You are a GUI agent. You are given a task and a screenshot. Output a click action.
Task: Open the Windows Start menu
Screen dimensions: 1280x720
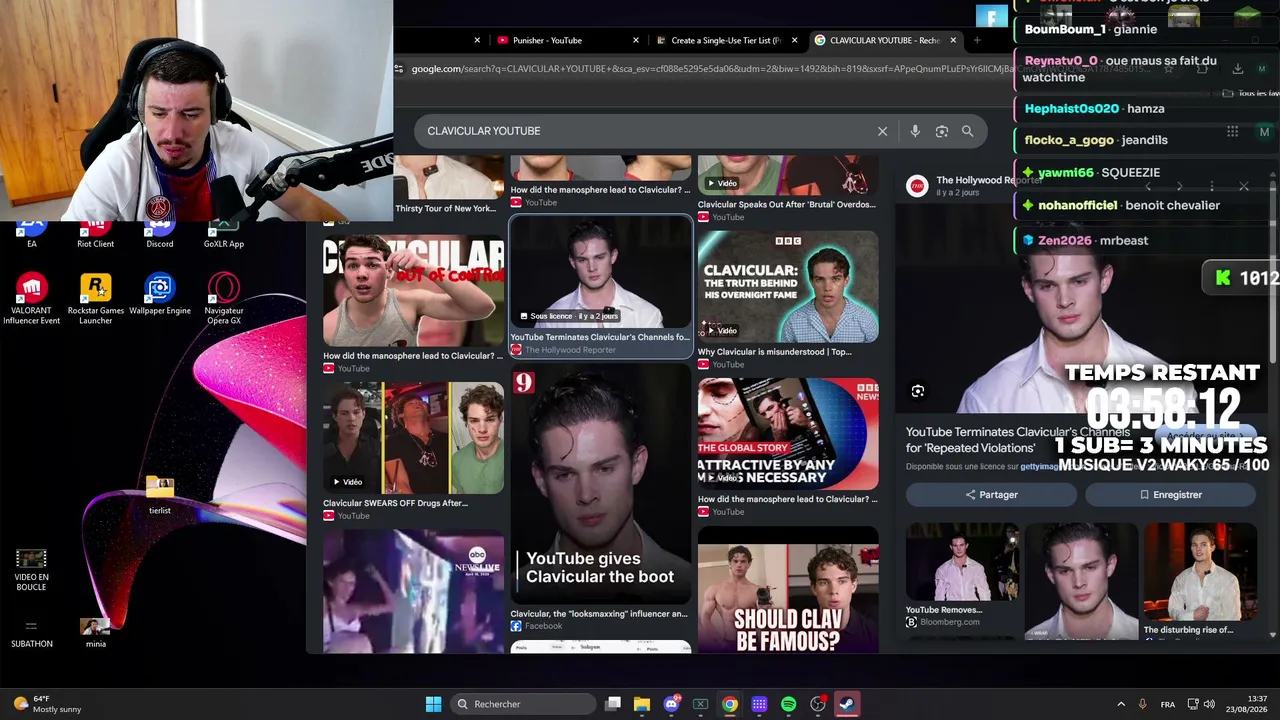[433, 704]
